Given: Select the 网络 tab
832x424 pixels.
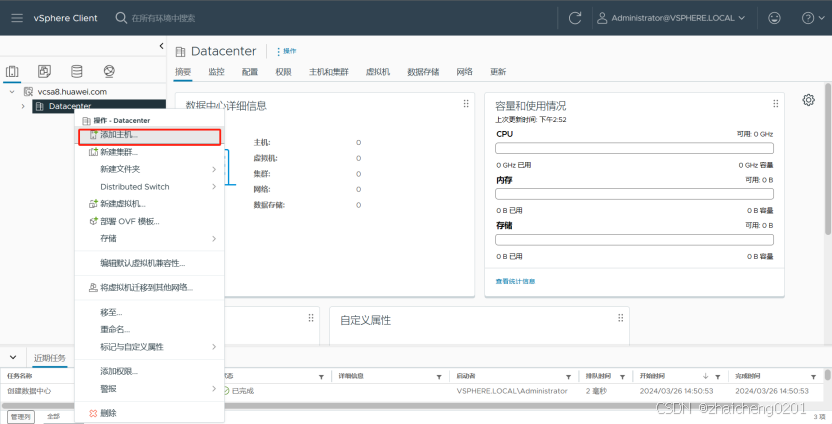Looking at the screenshot, I should click(x=464, y=72).
